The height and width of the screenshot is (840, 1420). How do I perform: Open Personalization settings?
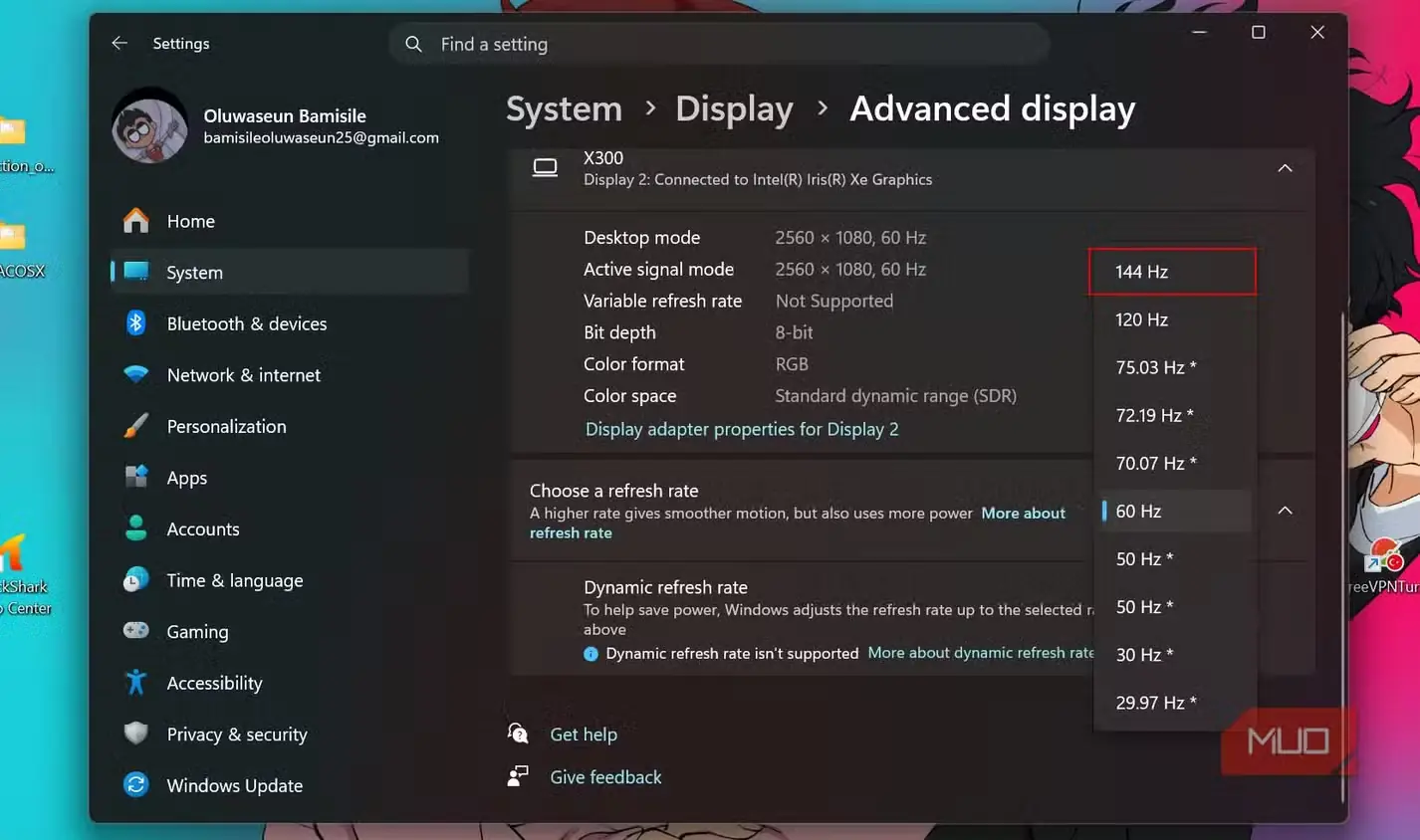[x=289, y=426]
